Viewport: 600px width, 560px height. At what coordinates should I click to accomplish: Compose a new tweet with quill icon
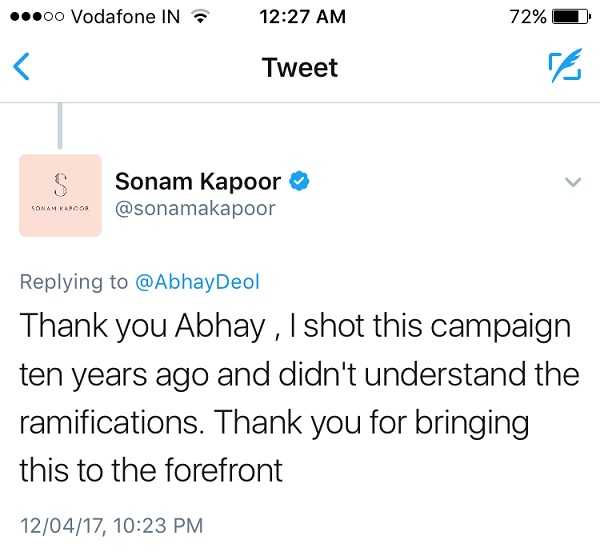click(565, 65)
